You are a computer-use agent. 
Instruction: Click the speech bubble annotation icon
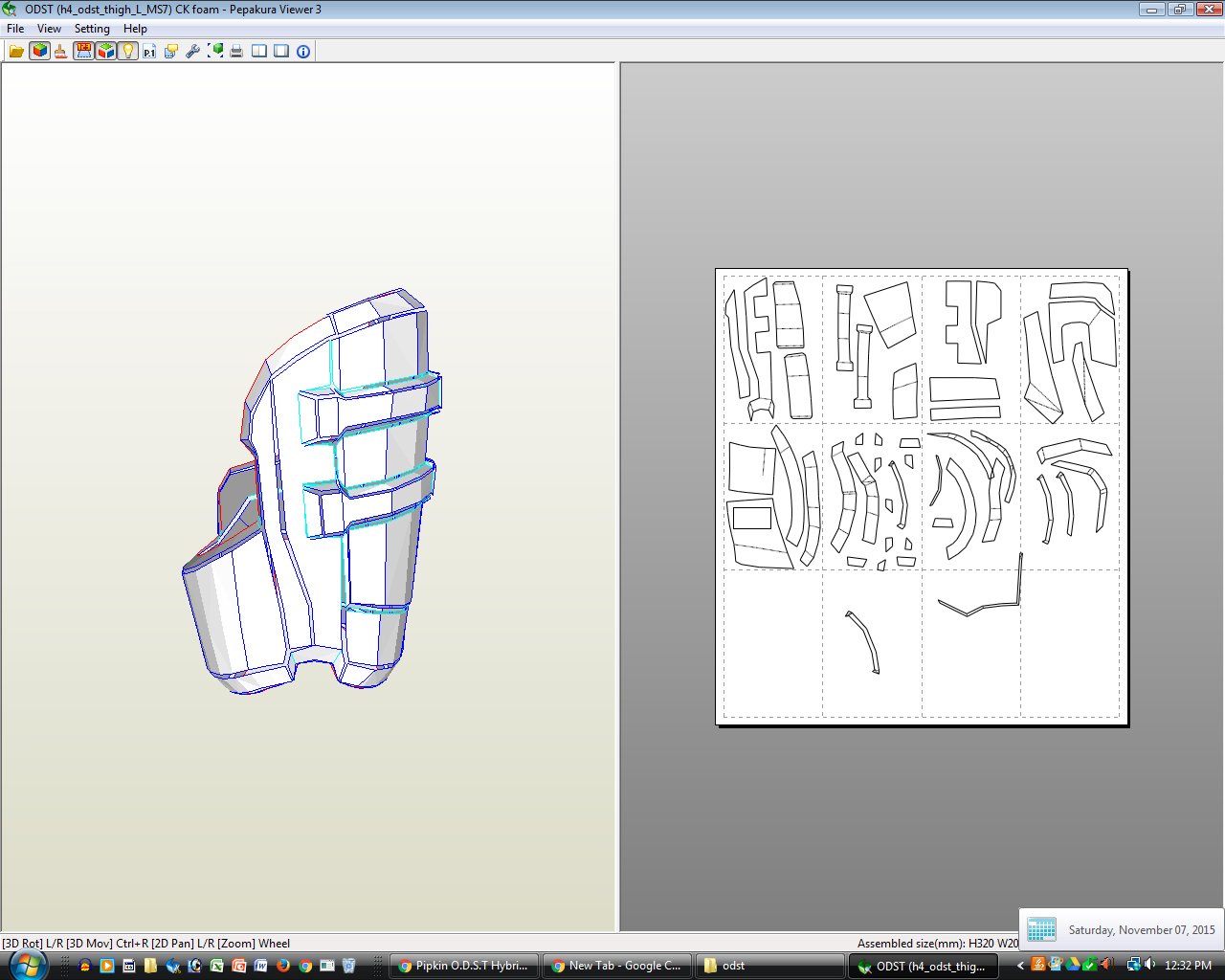click(x=171, y=51)
